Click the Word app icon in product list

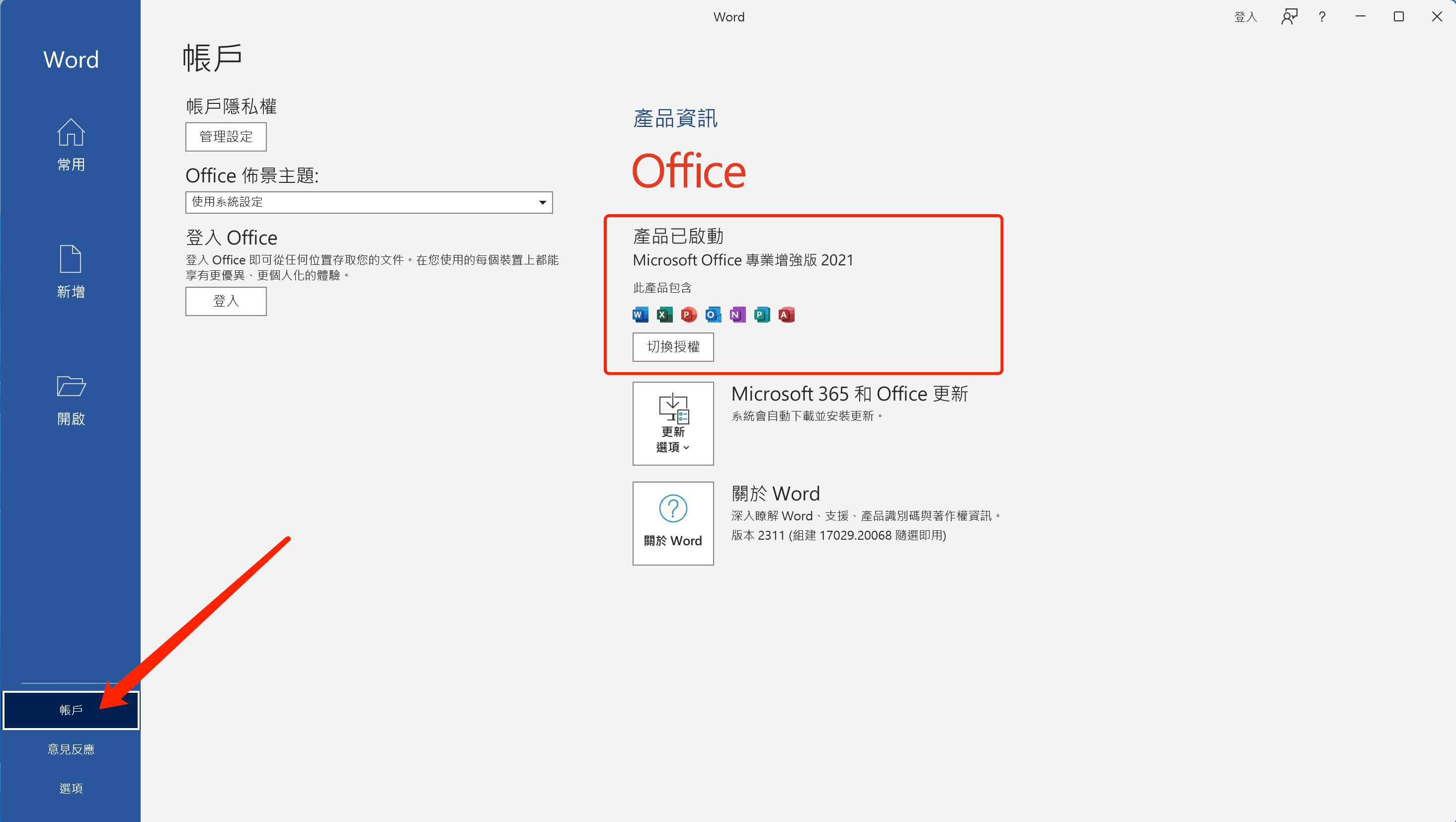(x=640, y=315)
